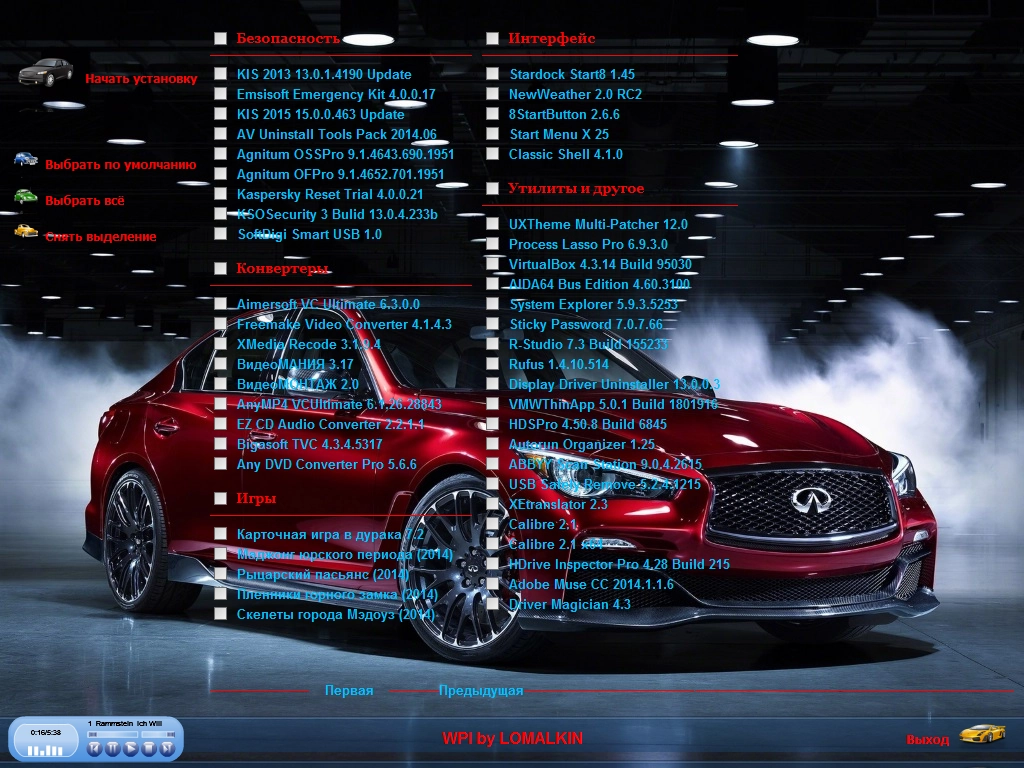The height and width of the screenshot is (768, 1024).
Task: Click Agnitum OSSPro 9.1.4643.690.1951 text
Action: 345,154
